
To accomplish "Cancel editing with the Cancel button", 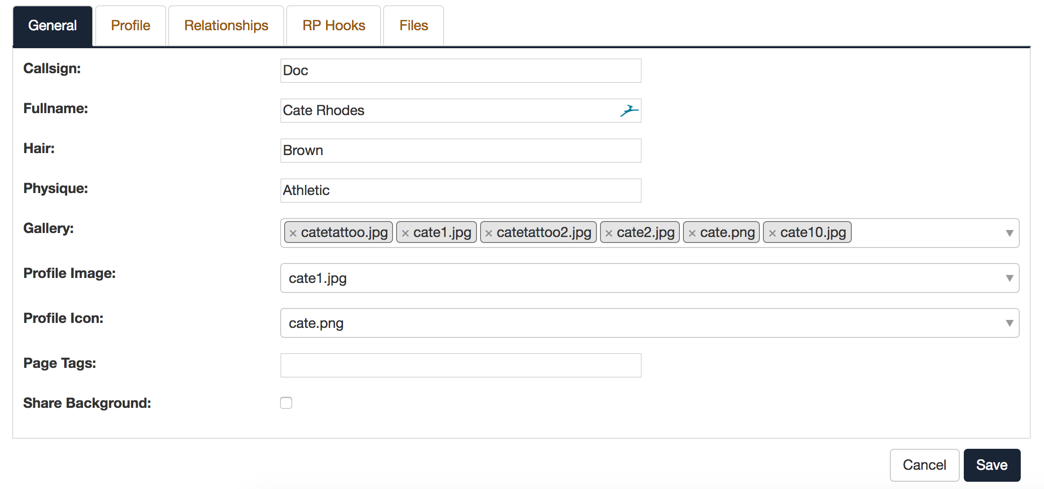I will (924, 465).
